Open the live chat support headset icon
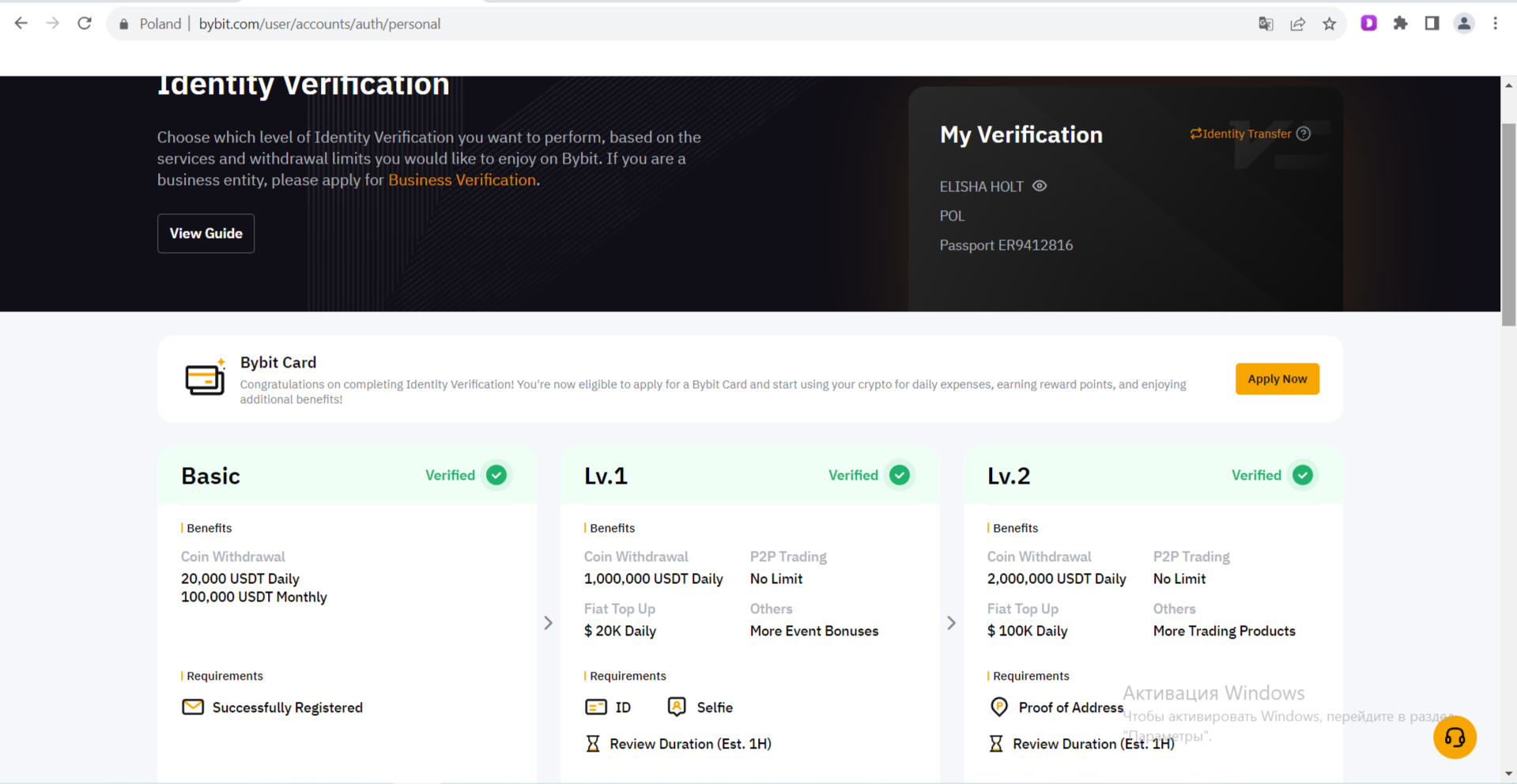The image size is (1517, 784). (x=1454, y=737)
